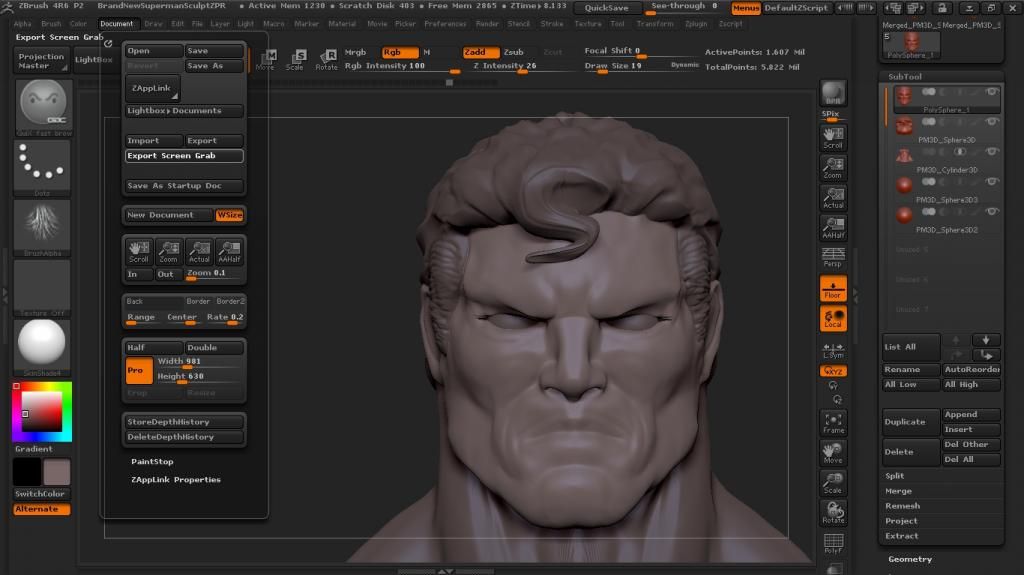
Task: Expand the Split section in SubTool
Action: pyautogui.click(x=894, y=476)
